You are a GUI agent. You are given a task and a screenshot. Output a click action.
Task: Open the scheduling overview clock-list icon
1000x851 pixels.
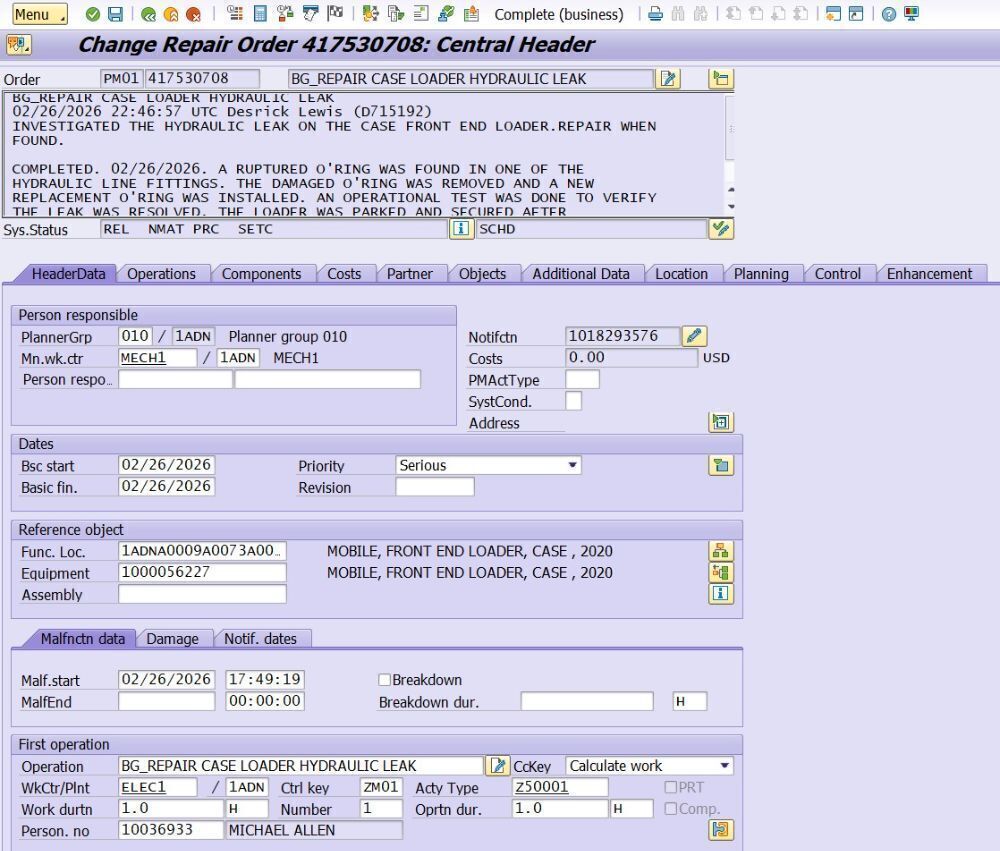(x=235, y=13)
